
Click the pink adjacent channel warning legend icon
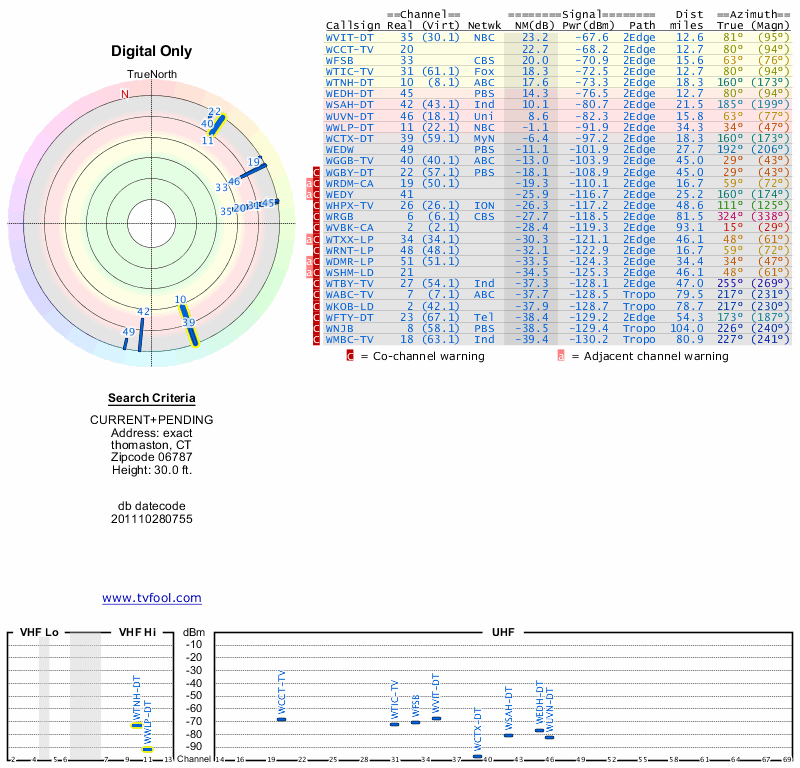click(561, 355)
